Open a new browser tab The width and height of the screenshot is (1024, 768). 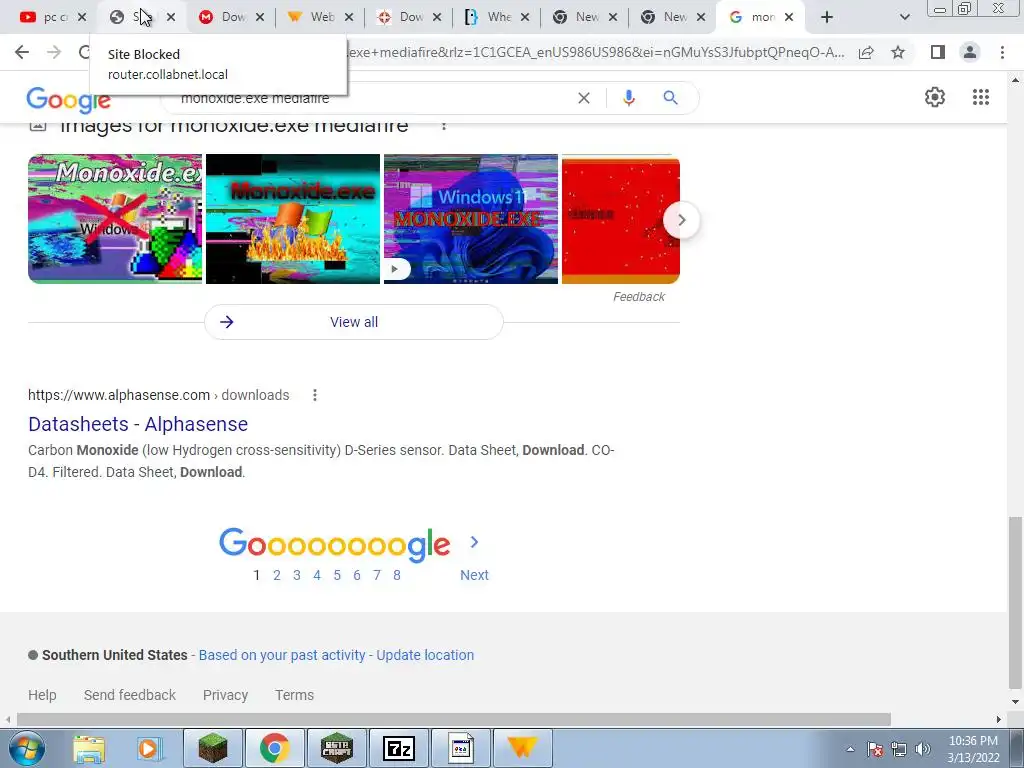827,17
